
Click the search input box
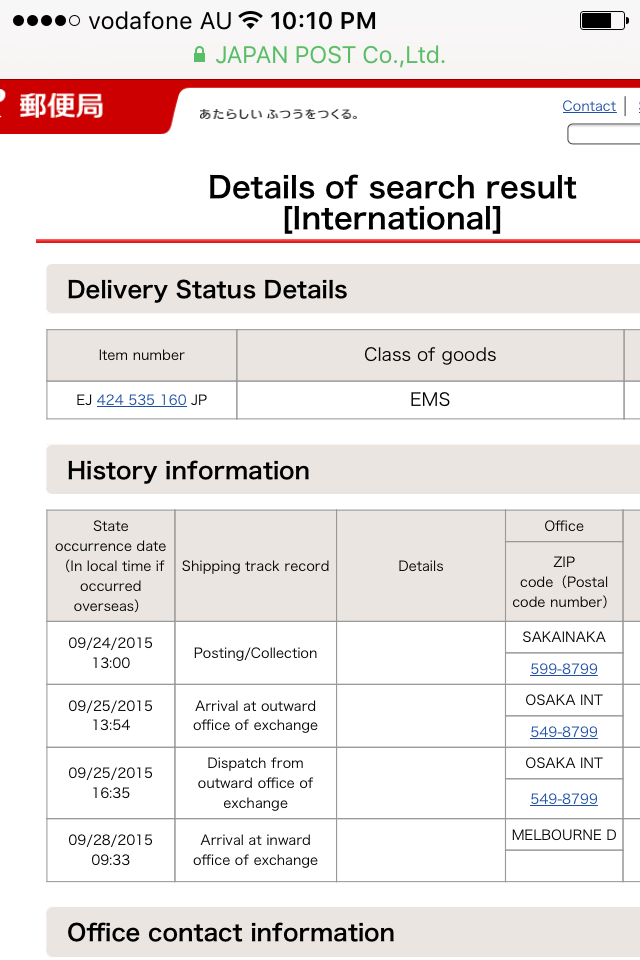click(605, 134)
